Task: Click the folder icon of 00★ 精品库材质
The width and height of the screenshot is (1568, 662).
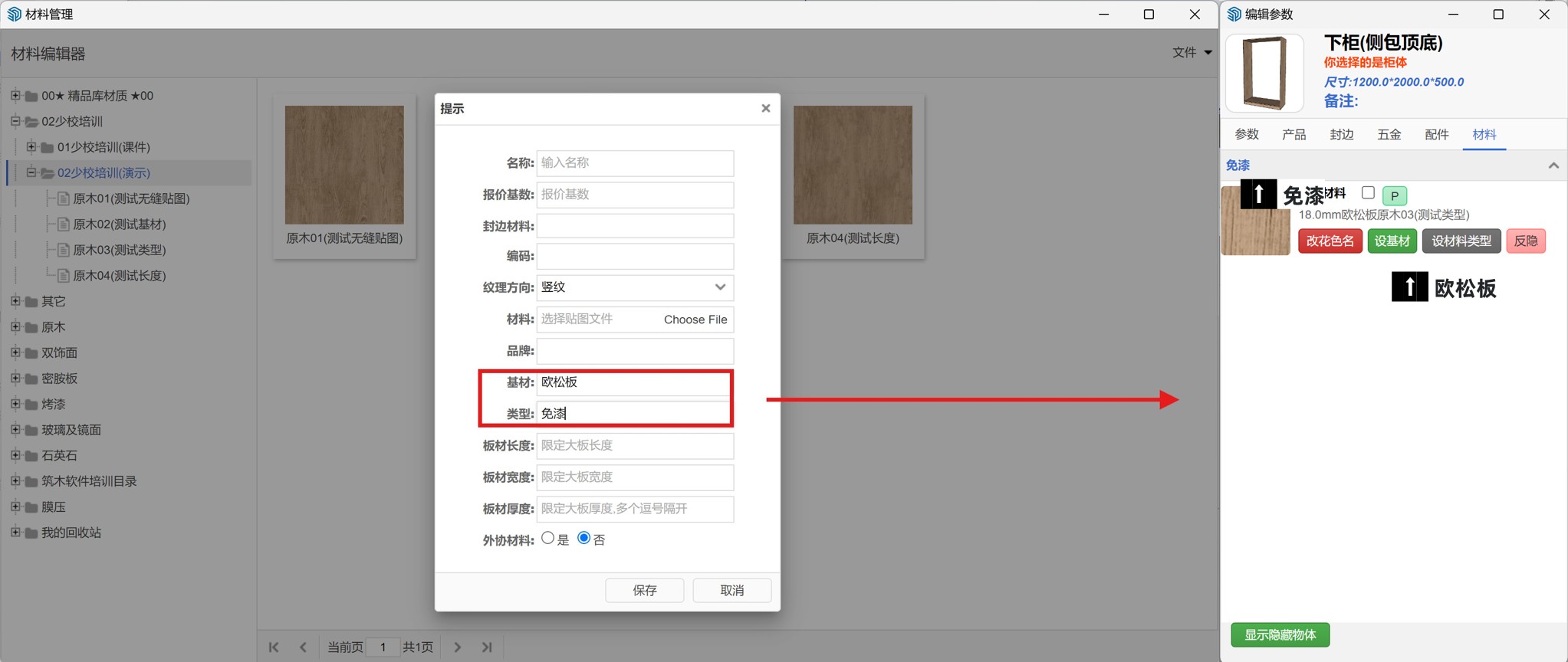Action: pyautogui.click(x=31, y=97)
